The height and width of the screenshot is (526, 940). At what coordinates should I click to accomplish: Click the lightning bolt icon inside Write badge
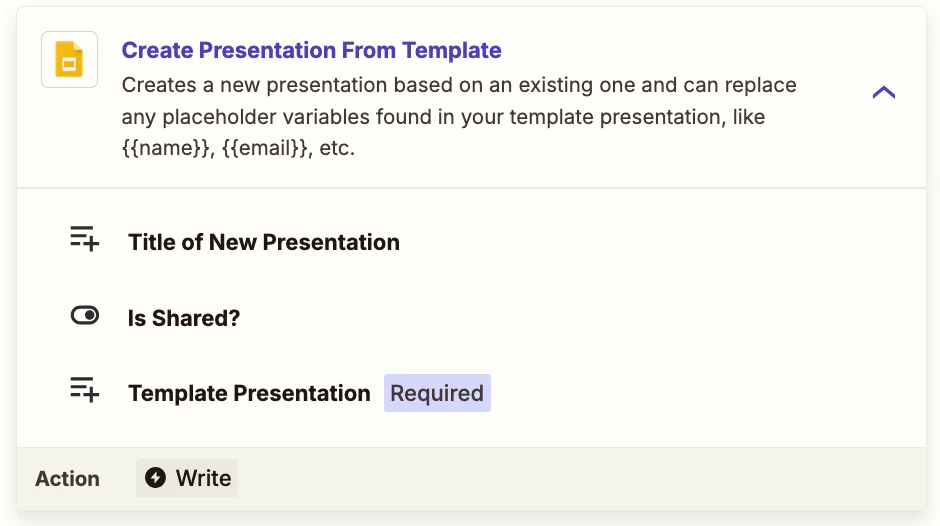click(x=155, y=478)
